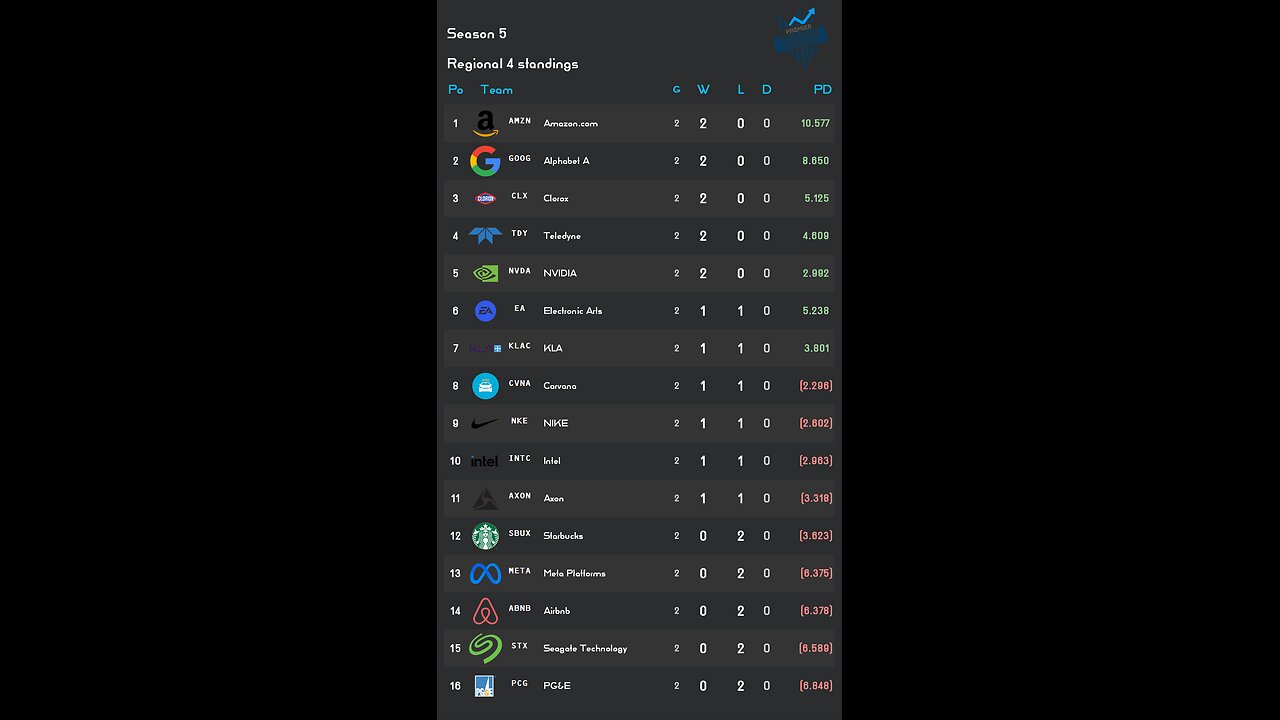Click the Airbnb logo icon
1280x720 pixels.
click(x=485, y=611)
